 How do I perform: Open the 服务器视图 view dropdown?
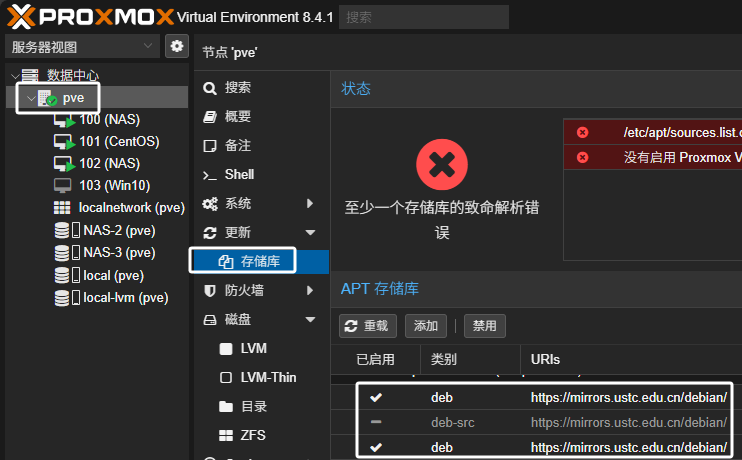coord(82,46)
